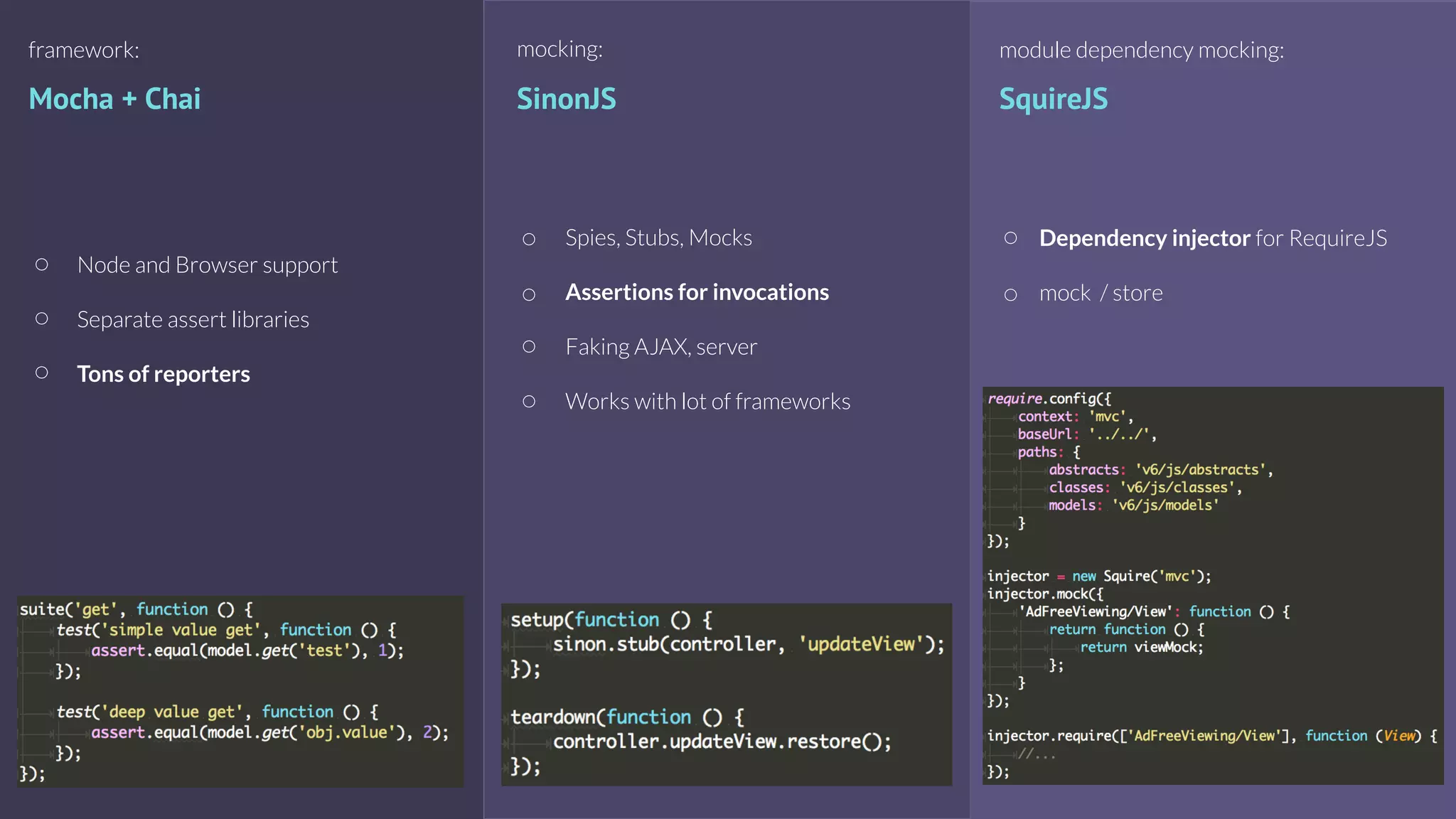Click the setup(function () { code line

(x=611, y=620)
